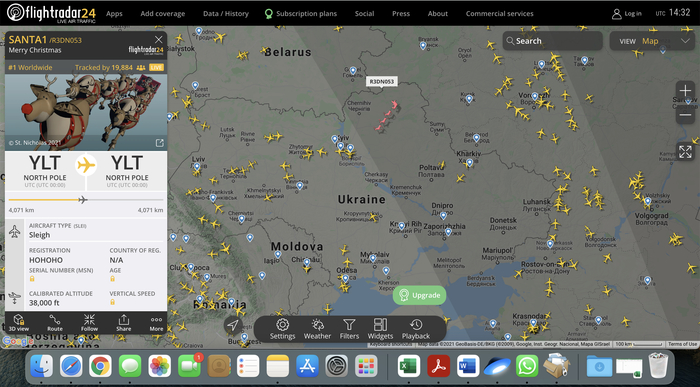700x387 pixels.
Task: Open map Settings gear in bottom toolbar
Action: click(282, 329)
